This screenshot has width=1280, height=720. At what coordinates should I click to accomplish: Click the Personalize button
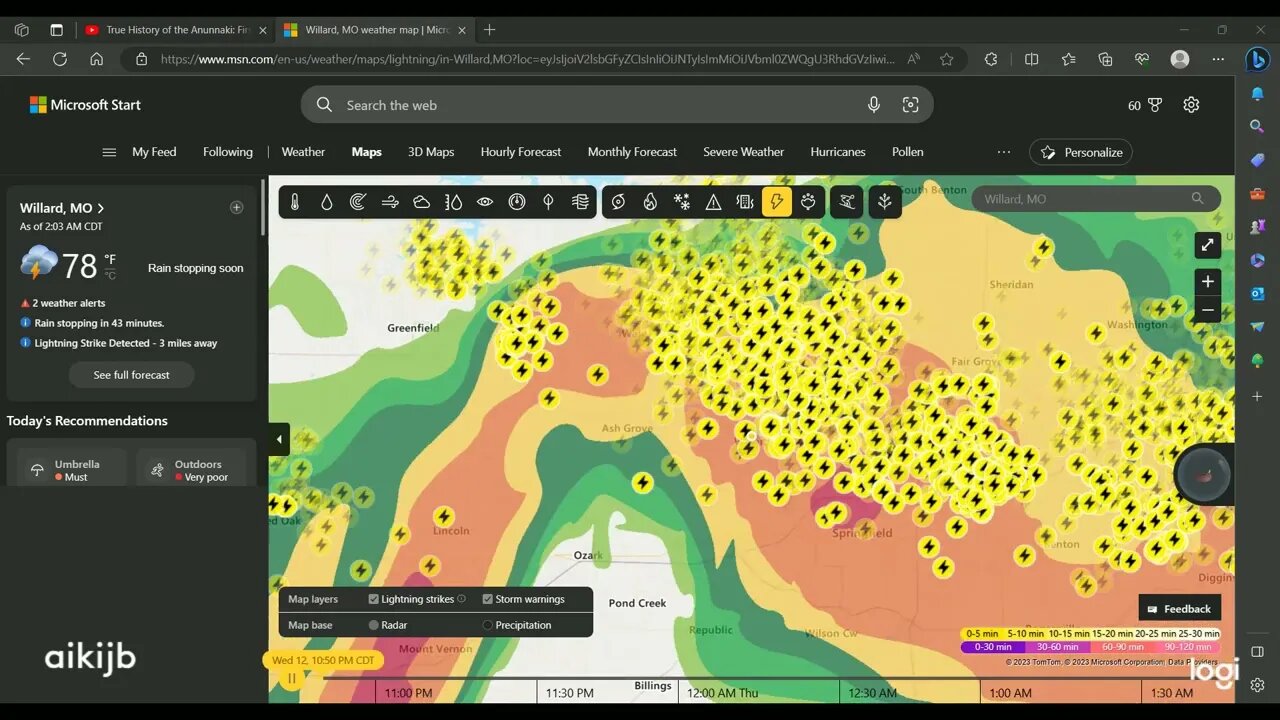click(1081, 152)
